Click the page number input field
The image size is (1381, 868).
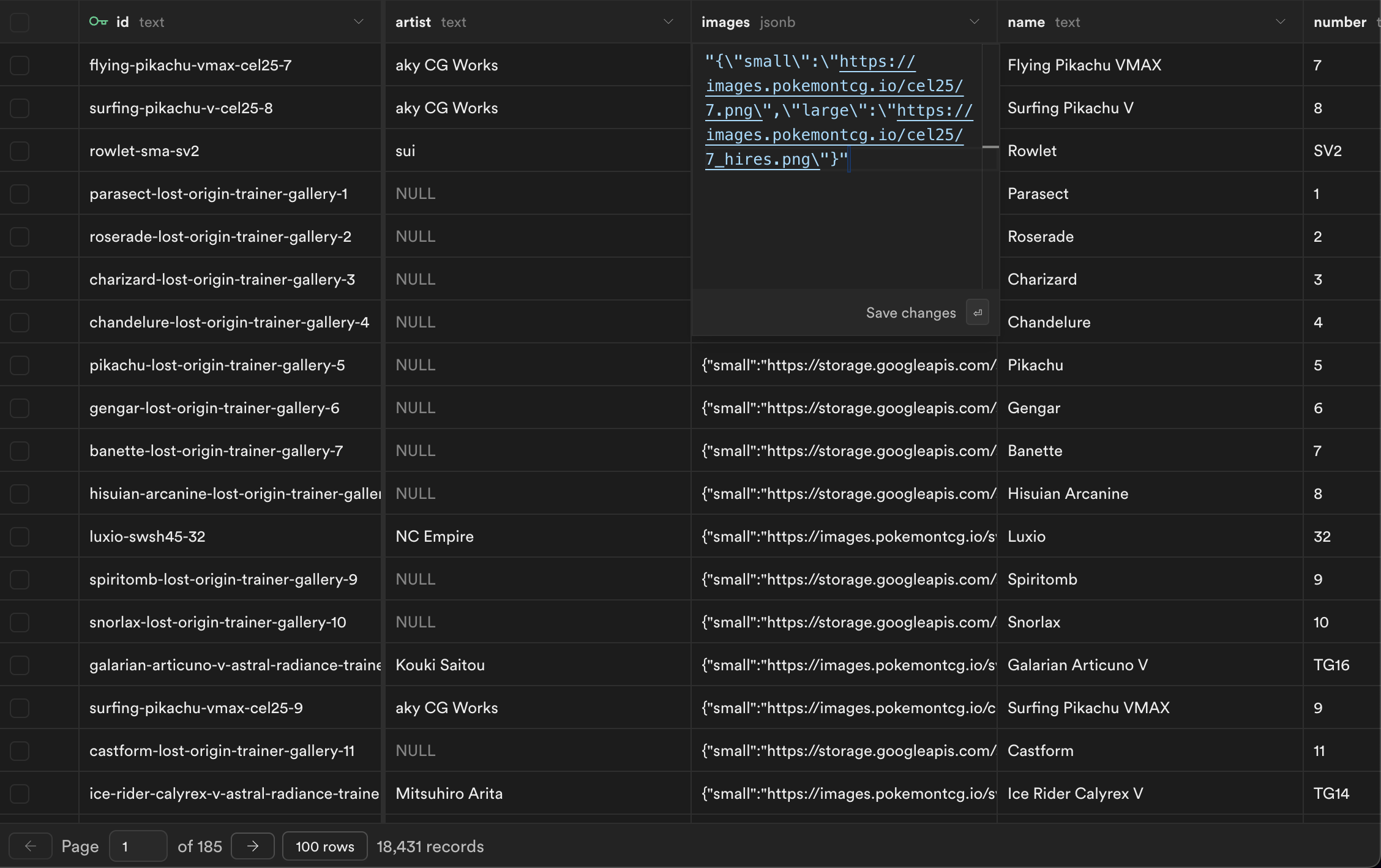click(138, 846)
